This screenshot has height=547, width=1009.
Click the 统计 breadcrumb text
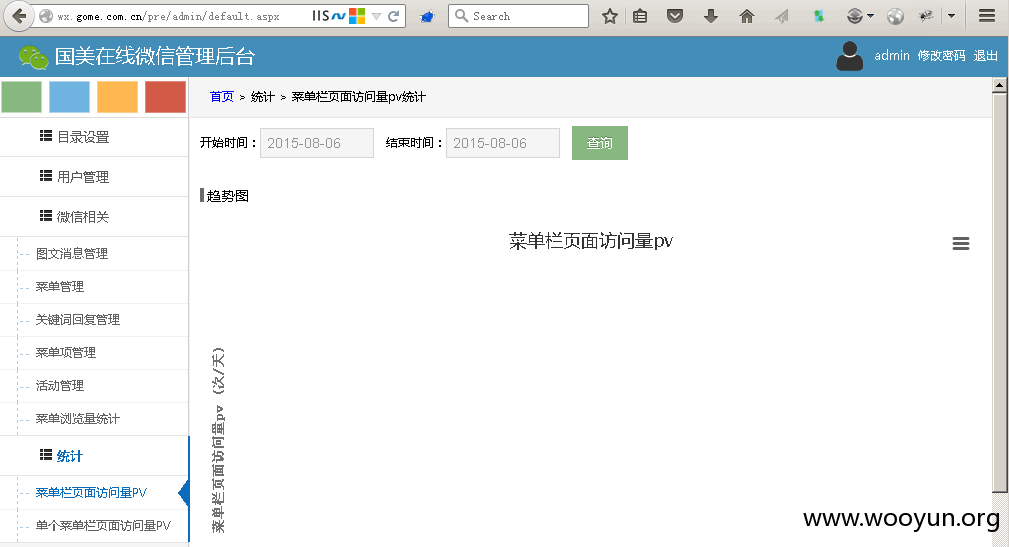pyautogui.click(x=263, y=97)
